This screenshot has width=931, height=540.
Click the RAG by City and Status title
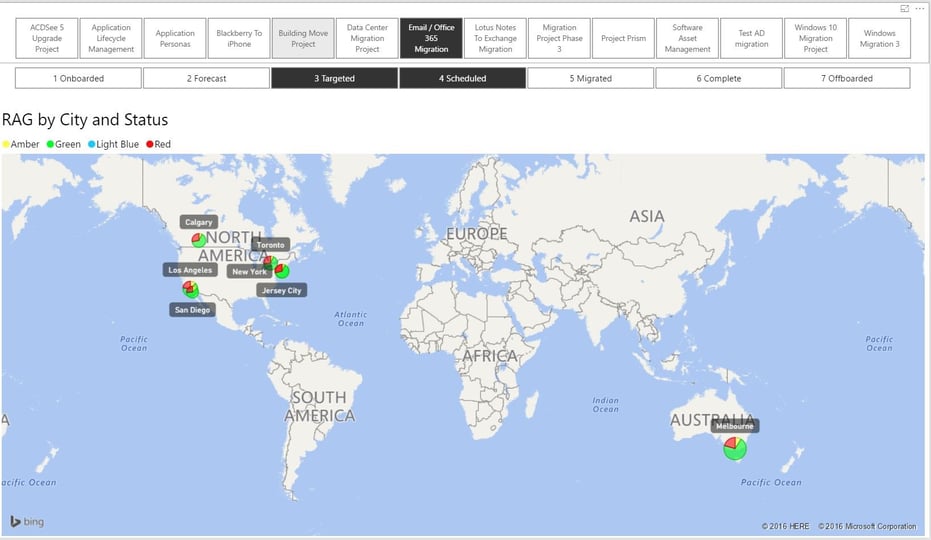pos(85,120)
